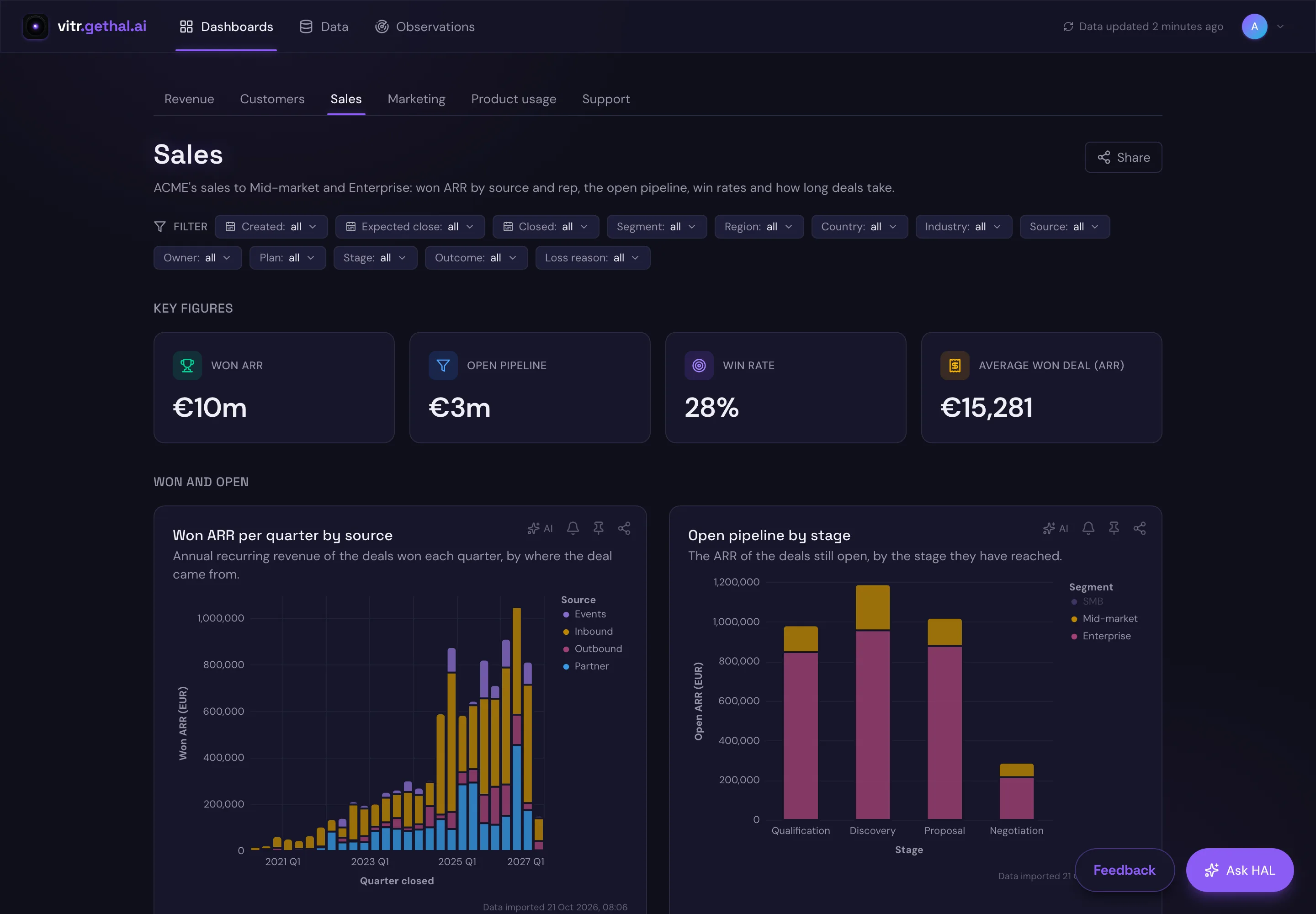Viewport: 1316px width, 914px height.
Task: Click bell alert icon on Open pipeline chart
Action: (1088, 528)
